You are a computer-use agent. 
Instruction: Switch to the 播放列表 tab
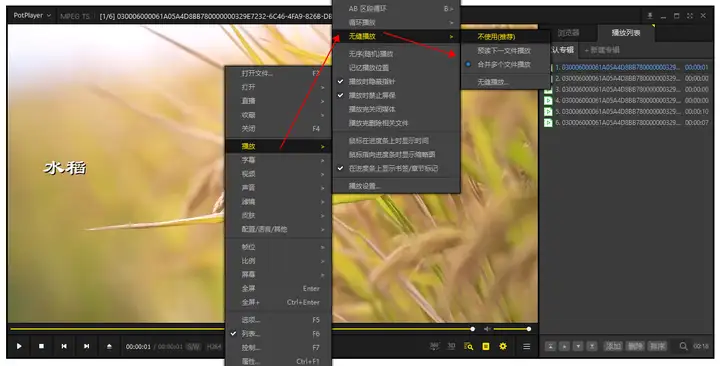pyautogui.click(x=626, y=33)
